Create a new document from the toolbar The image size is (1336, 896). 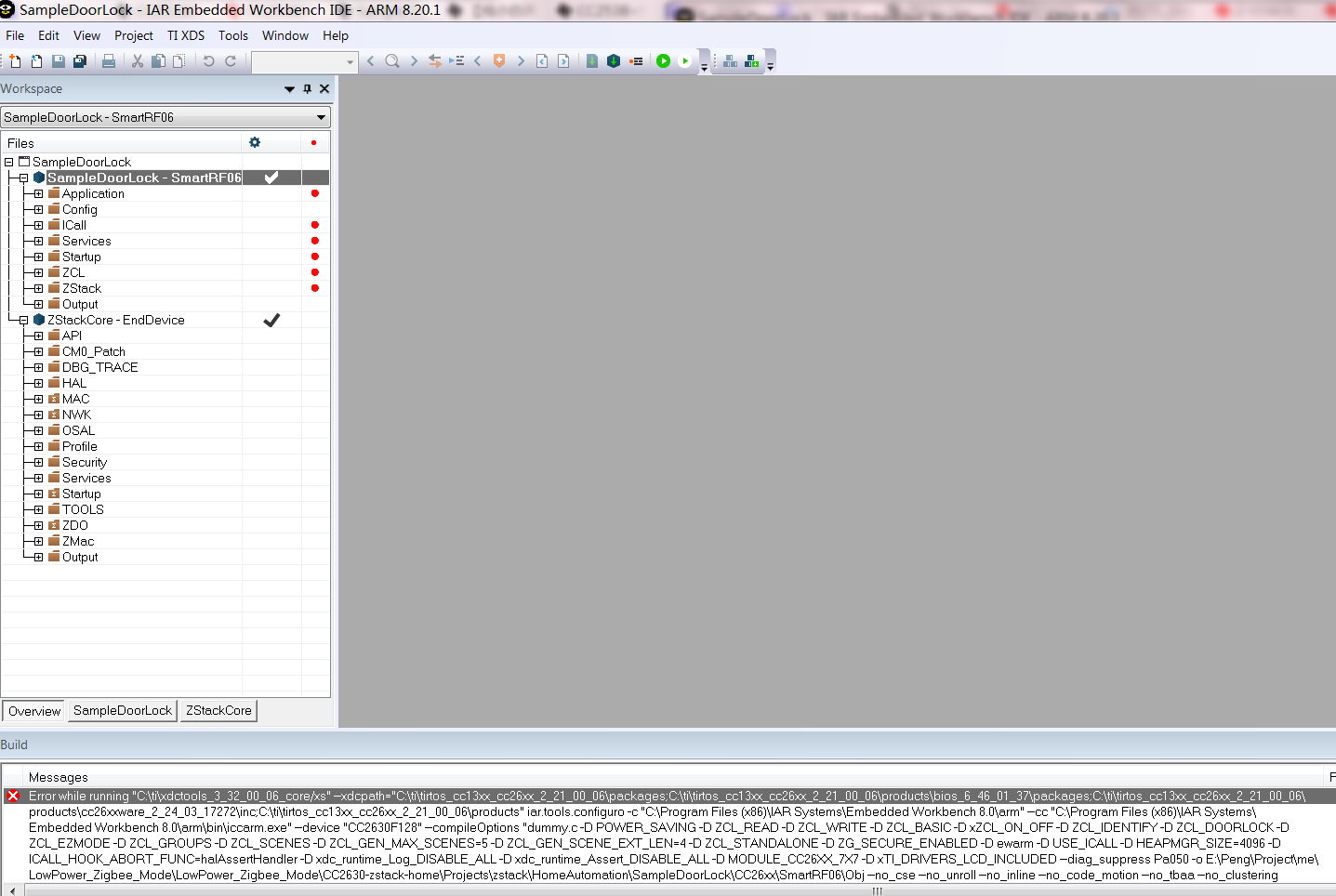[x=15, y=61]
